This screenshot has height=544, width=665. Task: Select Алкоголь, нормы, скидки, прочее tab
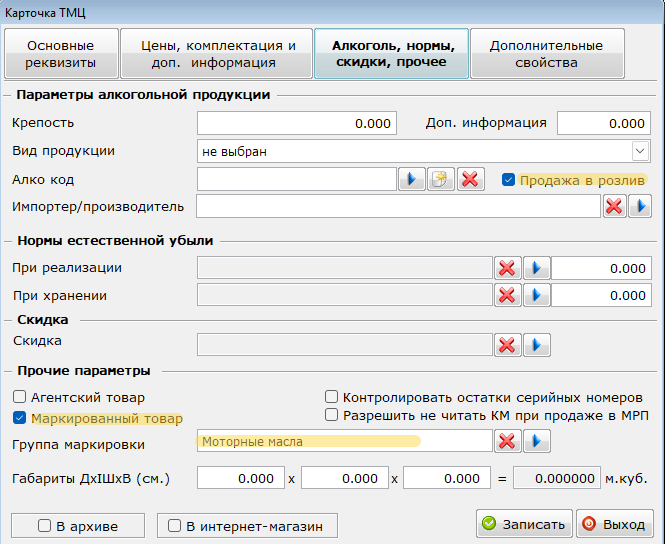tap(391, 53)
